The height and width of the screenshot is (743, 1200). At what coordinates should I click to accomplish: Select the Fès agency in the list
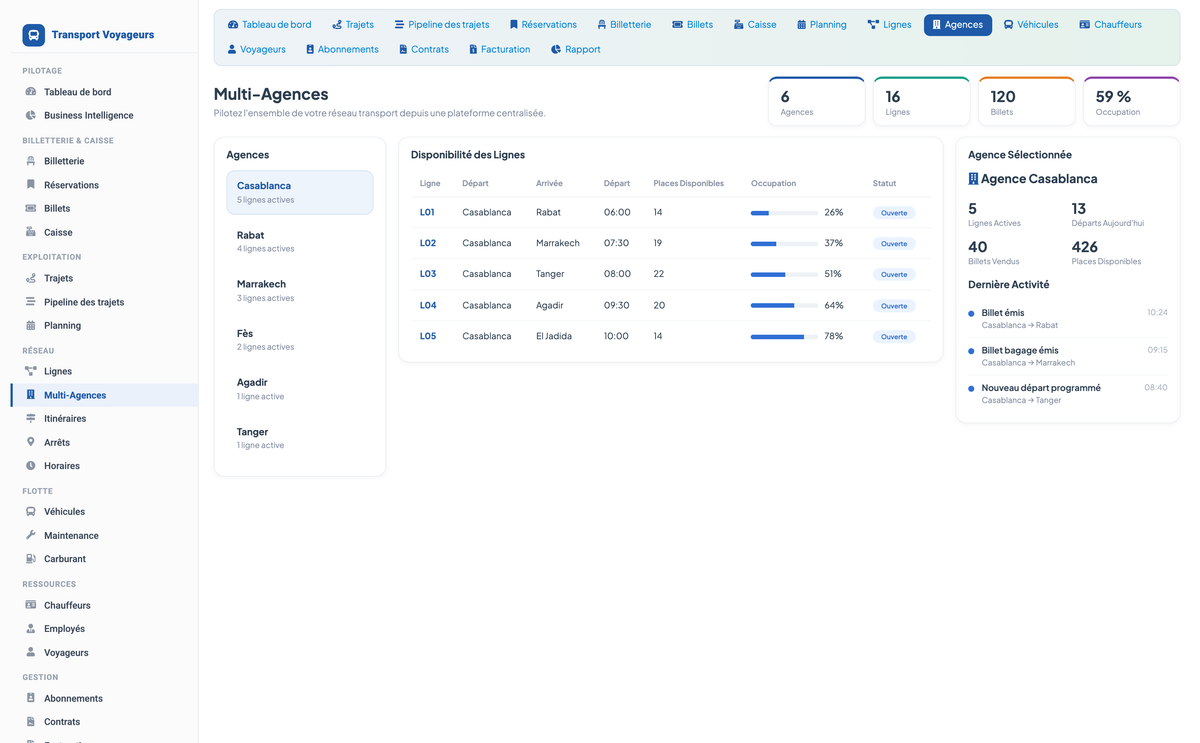[300, 339]
